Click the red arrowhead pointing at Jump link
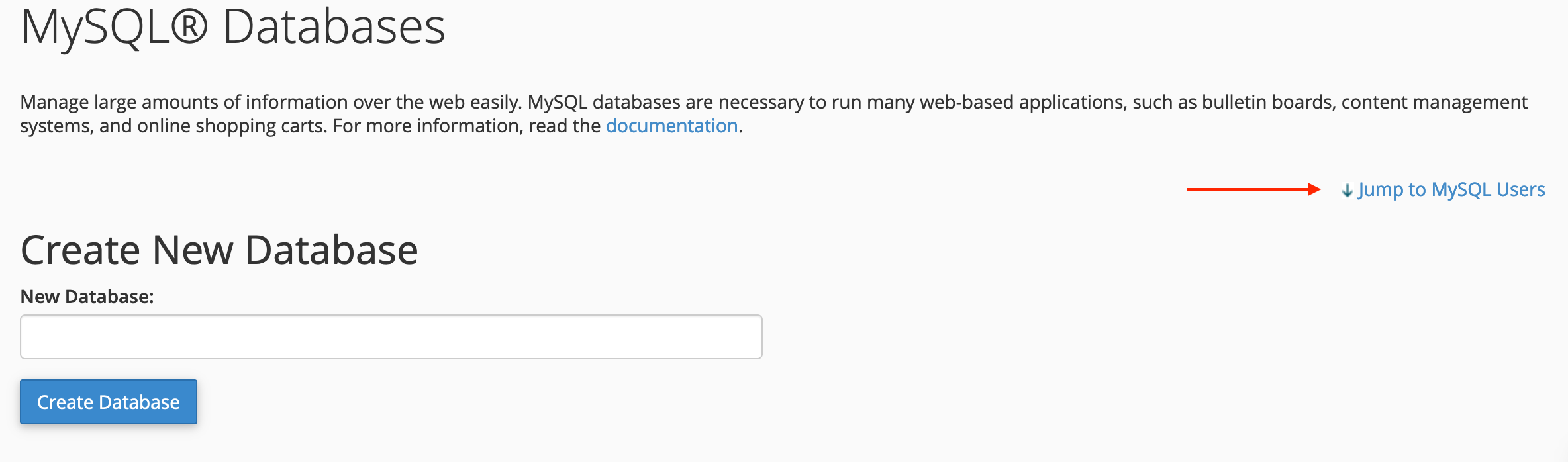Screen dimensions: 1568x462 point(1315,189)
